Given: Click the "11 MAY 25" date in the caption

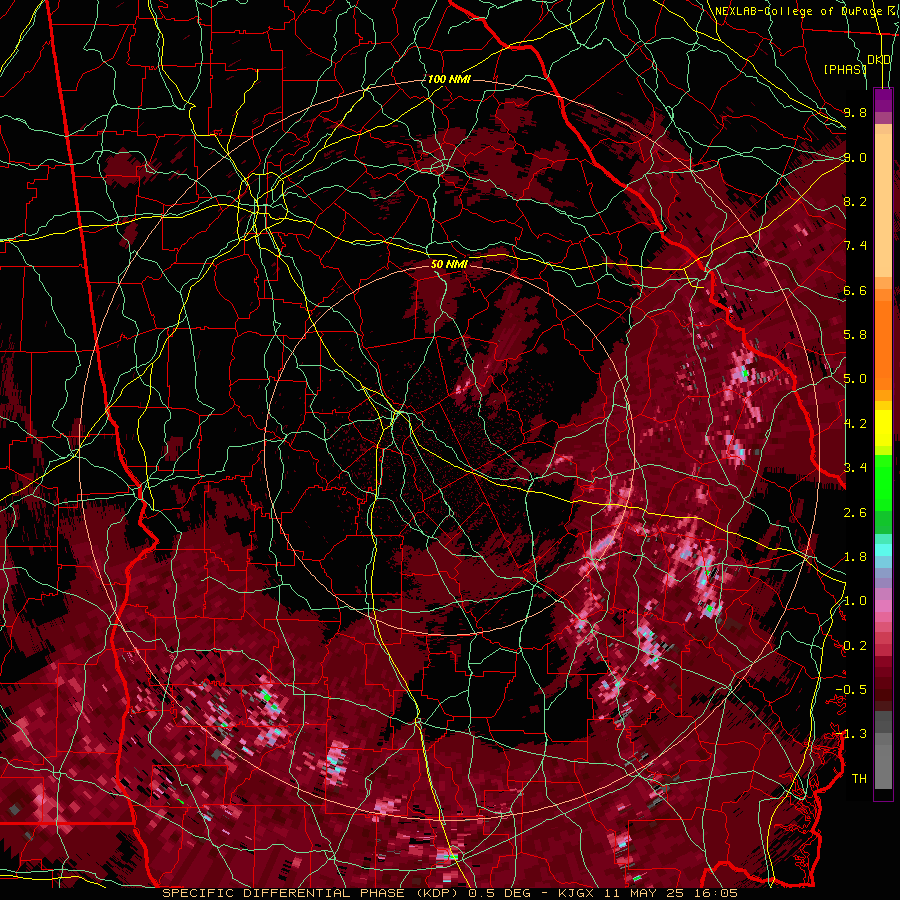Looking at the screenshot, I should coord(646,893).
